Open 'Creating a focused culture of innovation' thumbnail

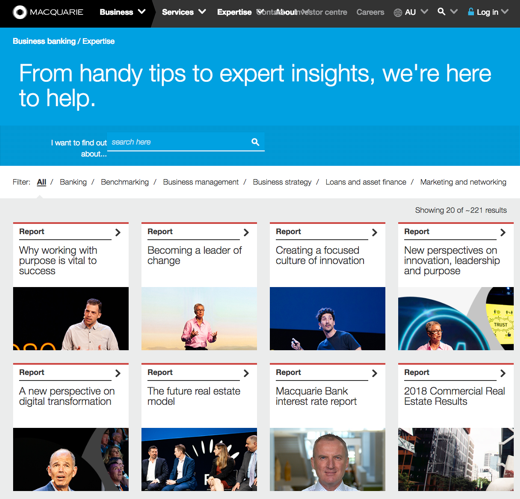click(327, 318)
